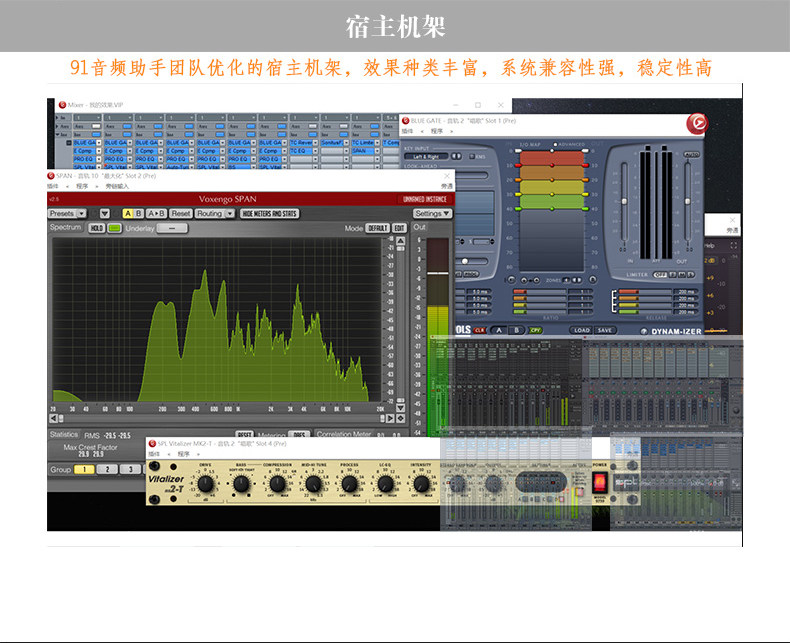Image resolution: width=790 pixels, height=643 pixels.
Task: Select preset slot B in Dynam-izer
Action: click(516, 331)
